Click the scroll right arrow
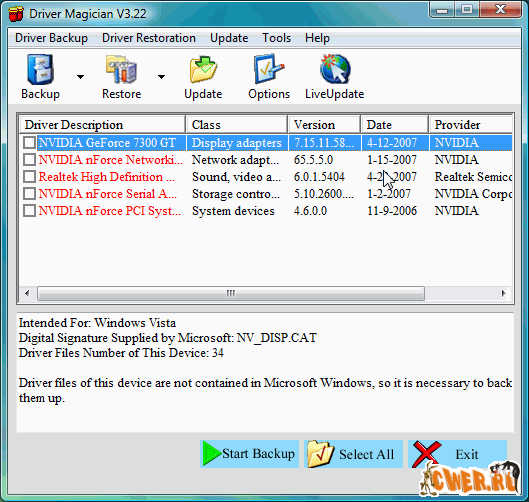This screenshot has width=529, height=502. (x=503, y=293)
